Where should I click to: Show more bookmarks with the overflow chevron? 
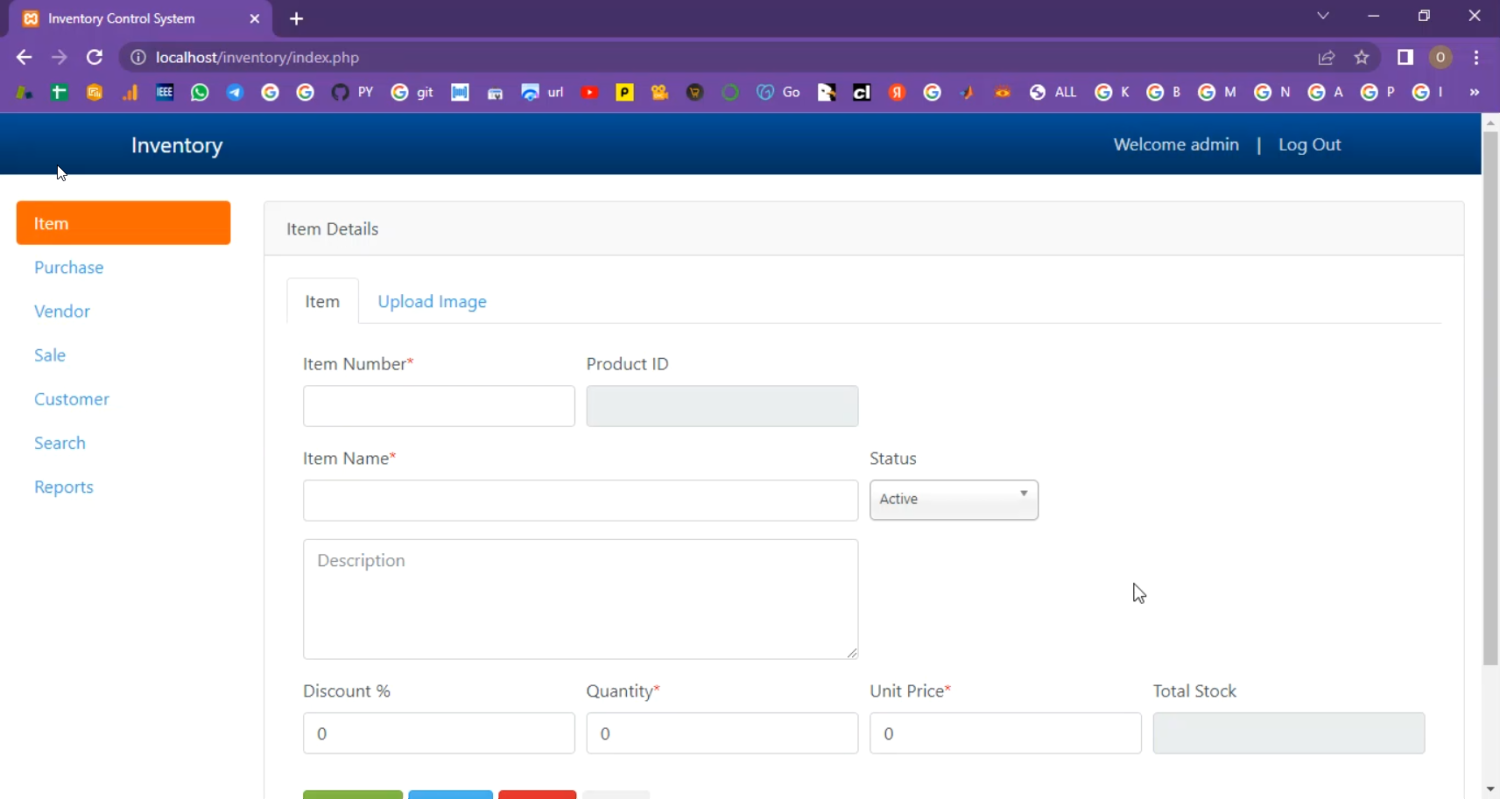click(1474, 92)
